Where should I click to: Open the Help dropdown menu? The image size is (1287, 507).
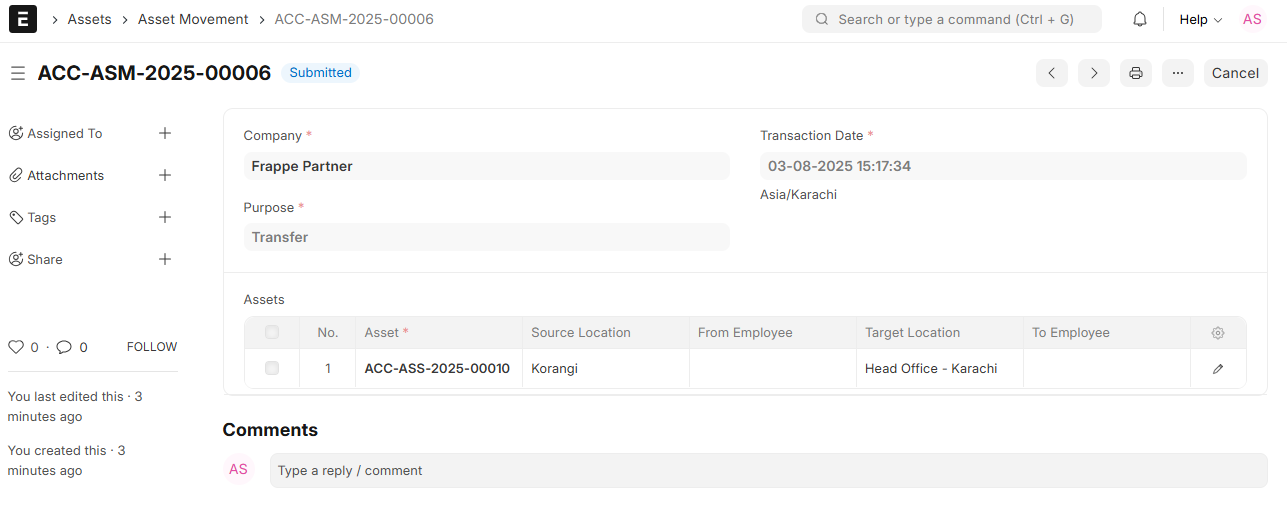[x=1200, y=19]
